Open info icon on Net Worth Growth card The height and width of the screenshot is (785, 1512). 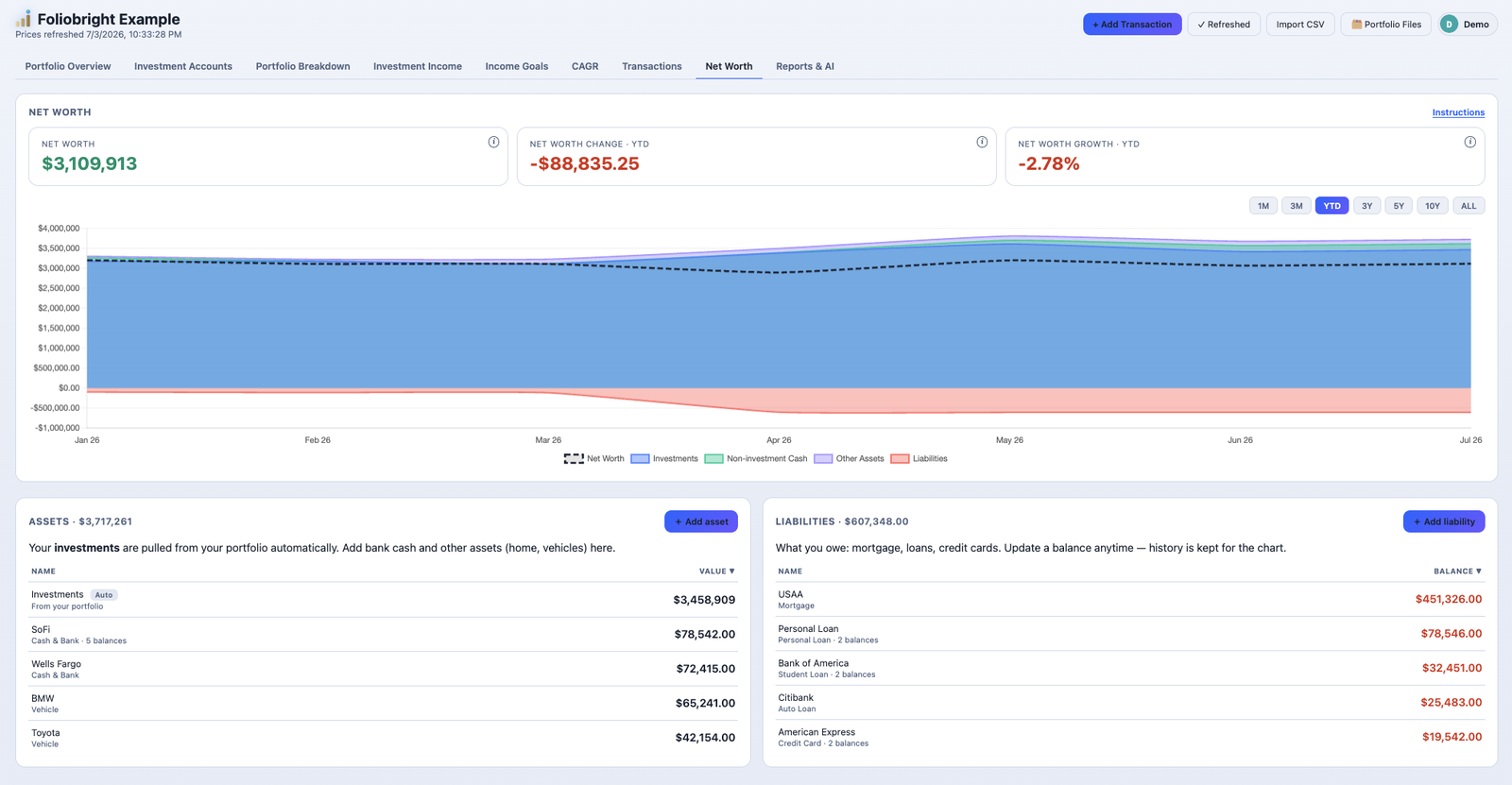(1469, 142)
